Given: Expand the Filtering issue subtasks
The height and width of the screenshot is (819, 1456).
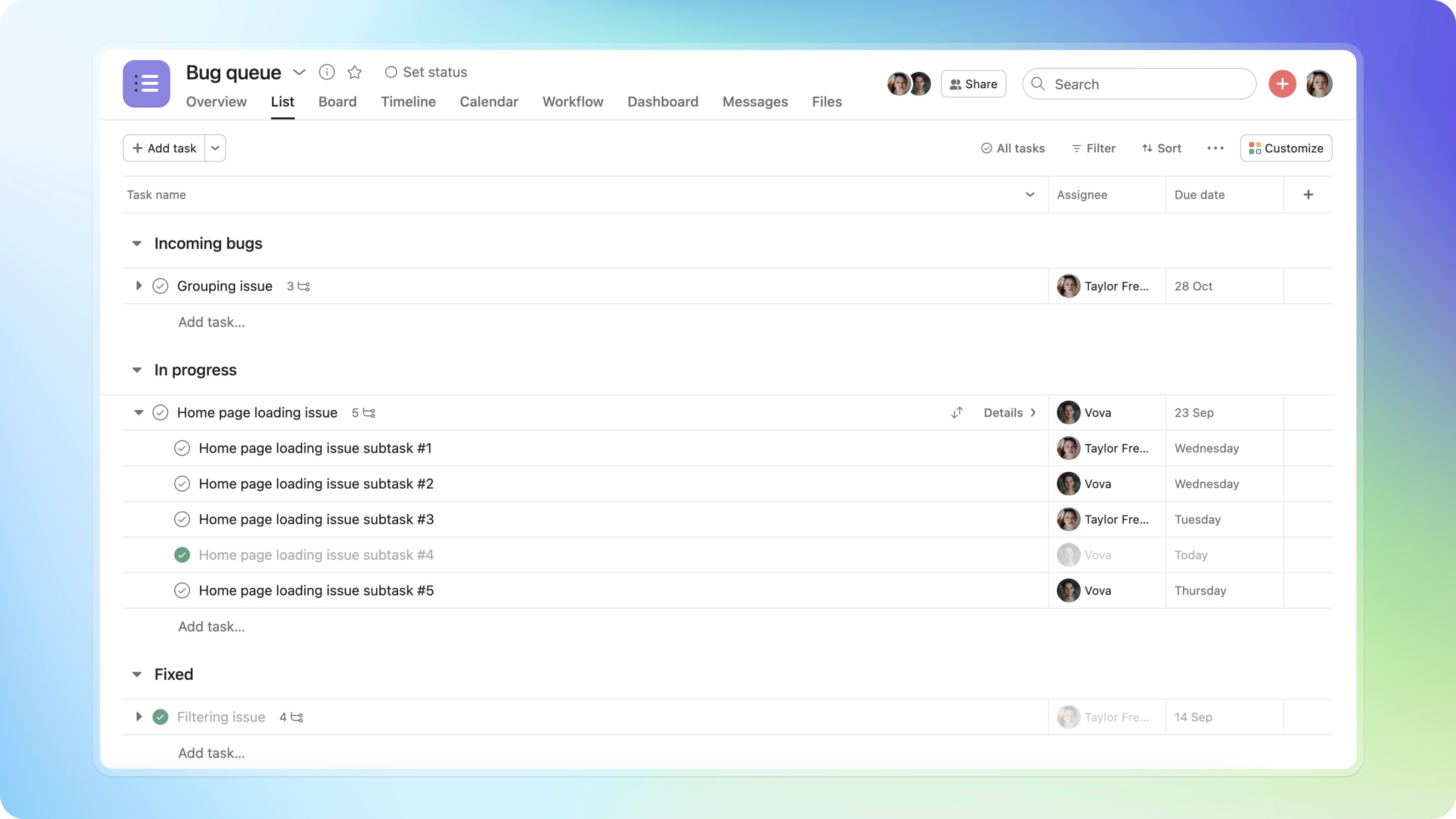Looking at the screenshot, I should (x=138, y=717).
